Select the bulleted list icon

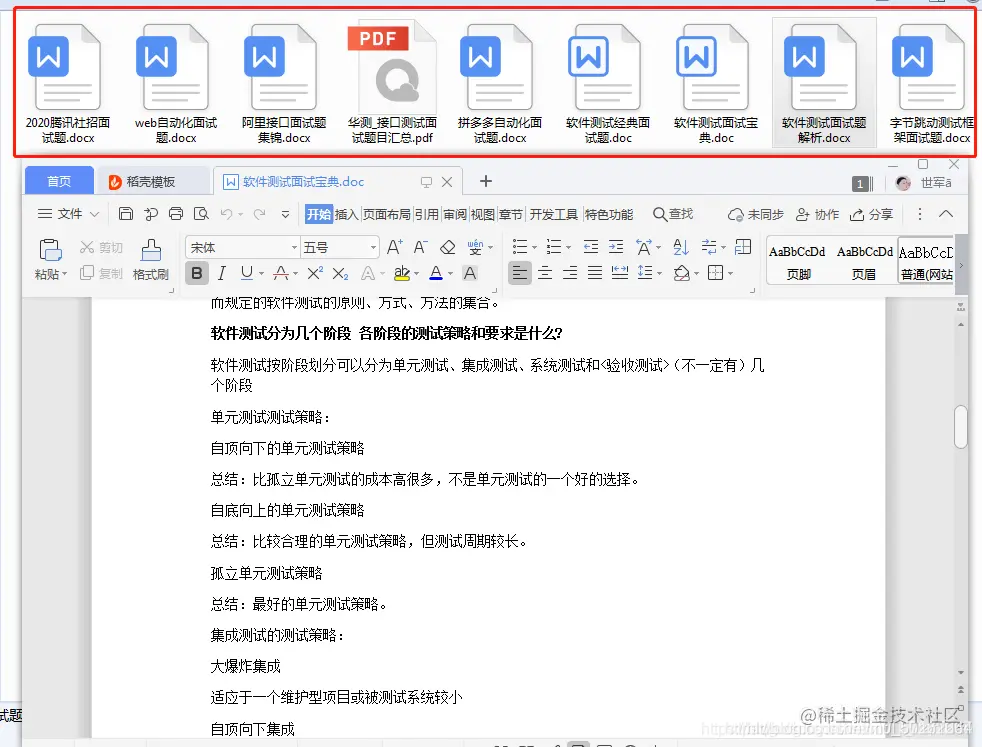click(521, 247)
